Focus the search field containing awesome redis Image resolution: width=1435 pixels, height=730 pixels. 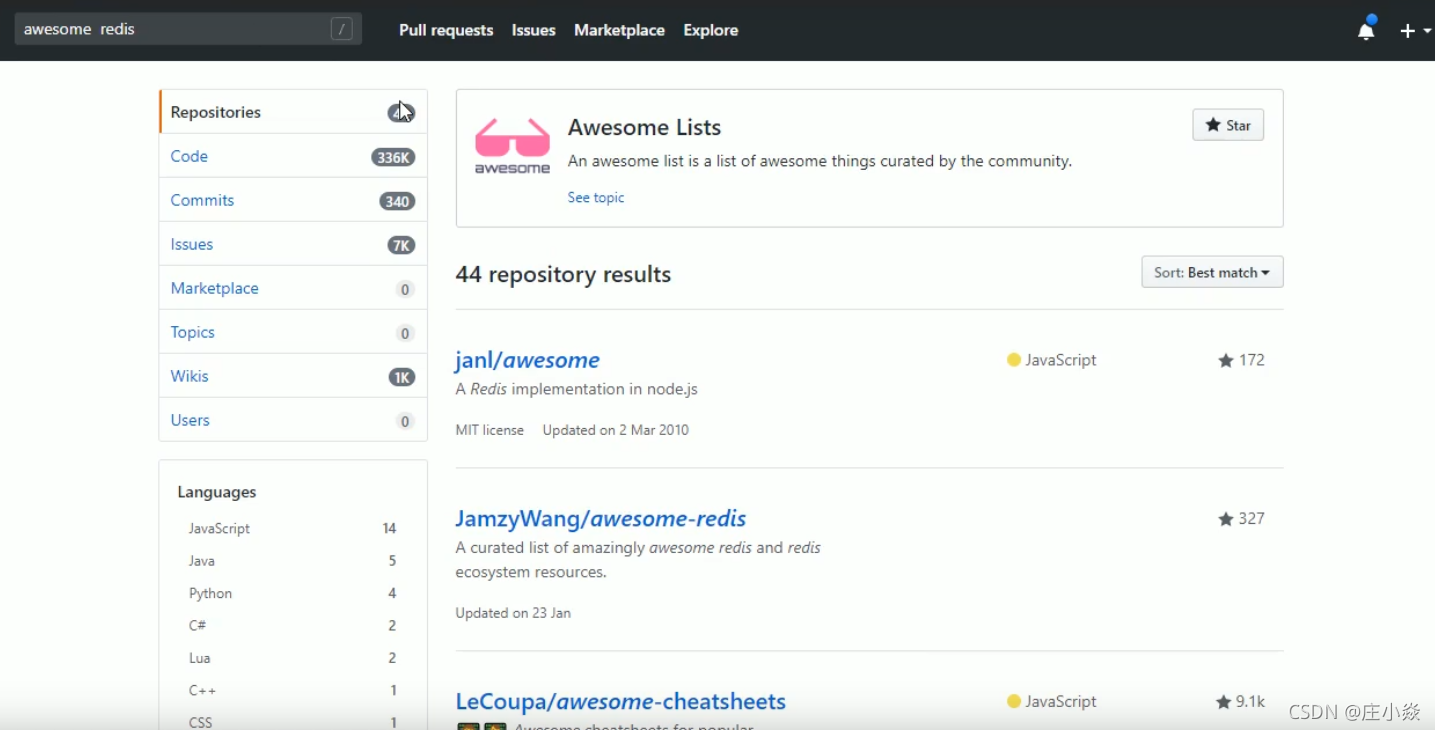coord(188,29)
